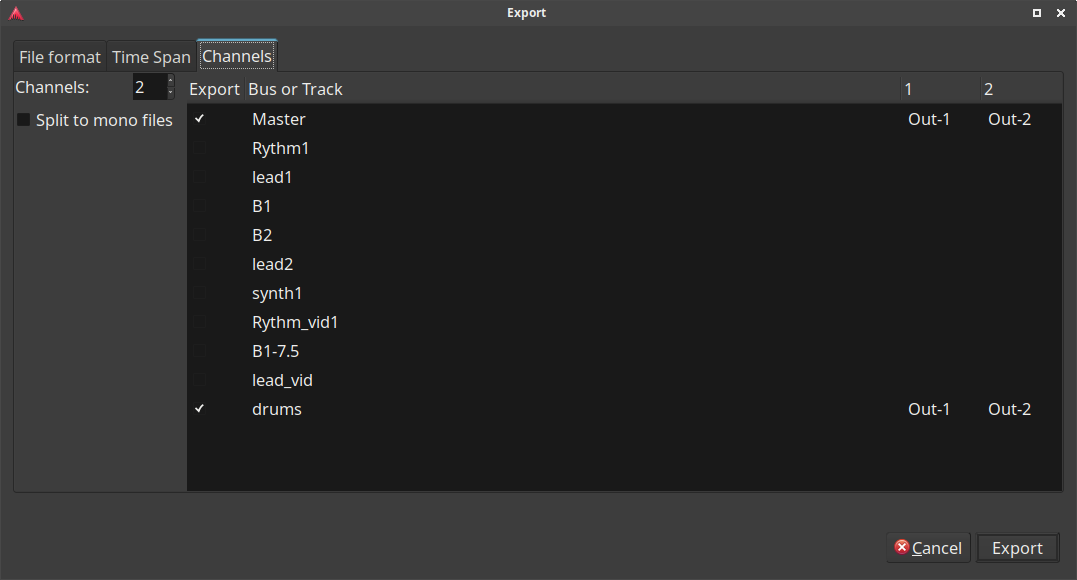The width and height of the screenshot is (1077, 580).
Task: Uncheck export for the drums track
Action: 200,409
